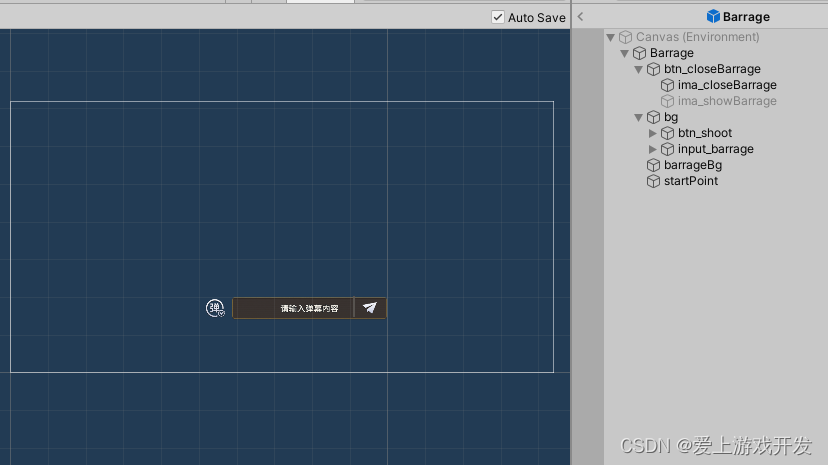Select the disabled ima_showBarrage object
The height and width of the screenshot is (465, 828).
(x=727, y=101)
